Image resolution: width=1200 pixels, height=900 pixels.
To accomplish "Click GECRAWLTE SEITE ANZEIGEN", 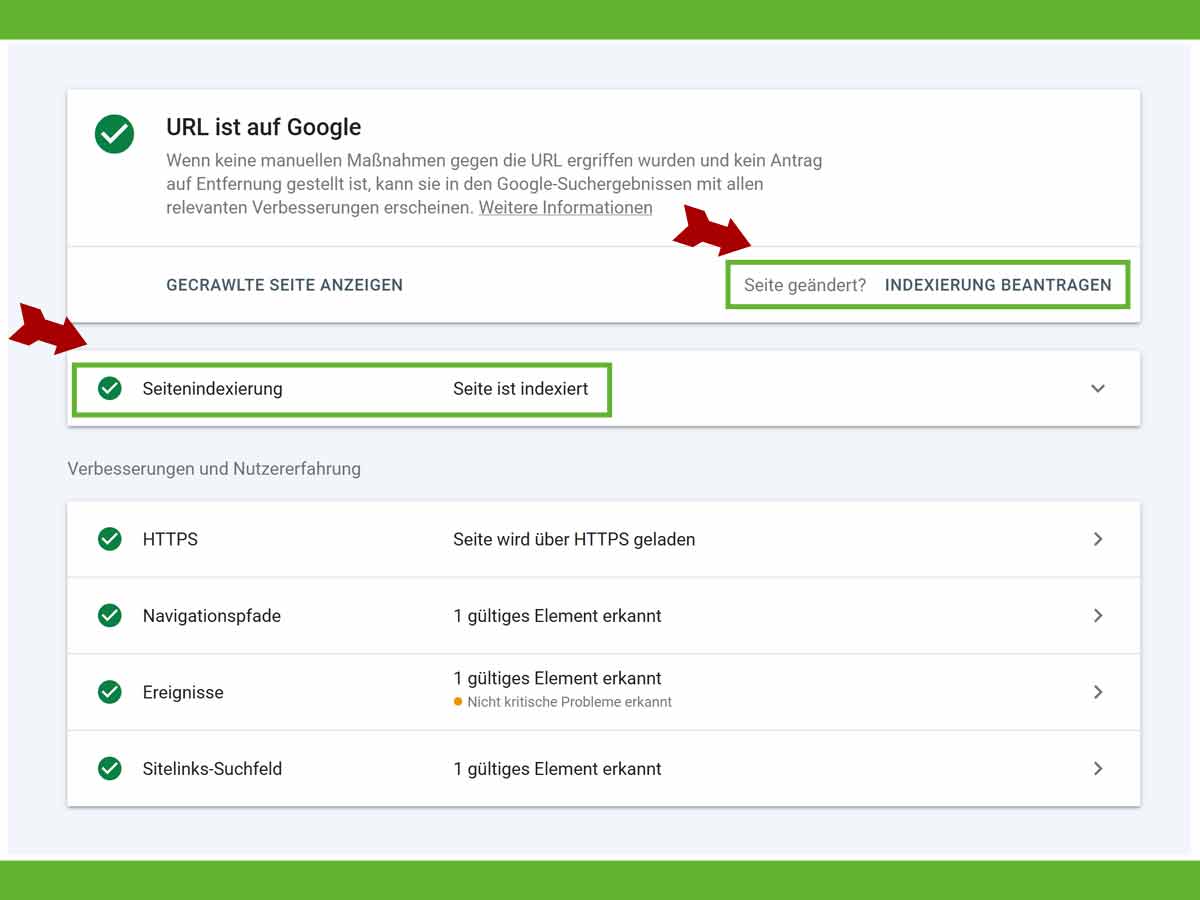I will [x=285, y=285].
